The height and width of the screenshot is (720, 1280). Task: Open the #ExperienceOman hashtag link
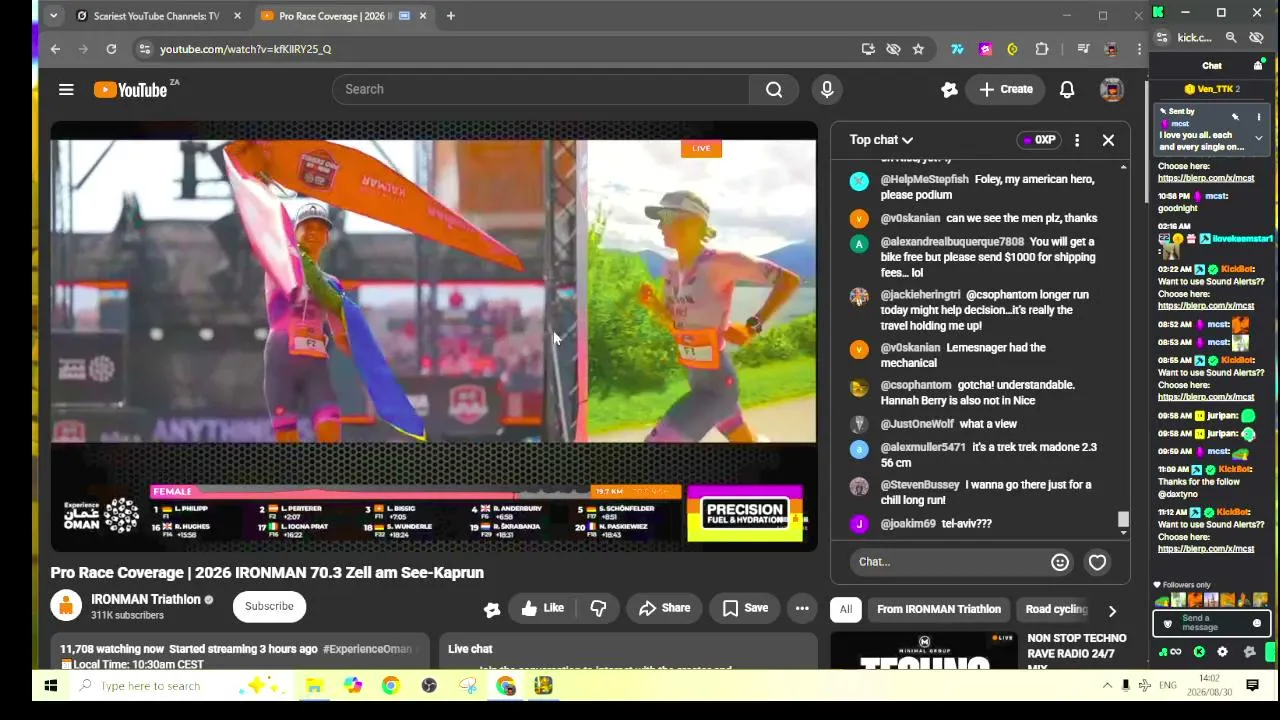click(x=367, y=649)
